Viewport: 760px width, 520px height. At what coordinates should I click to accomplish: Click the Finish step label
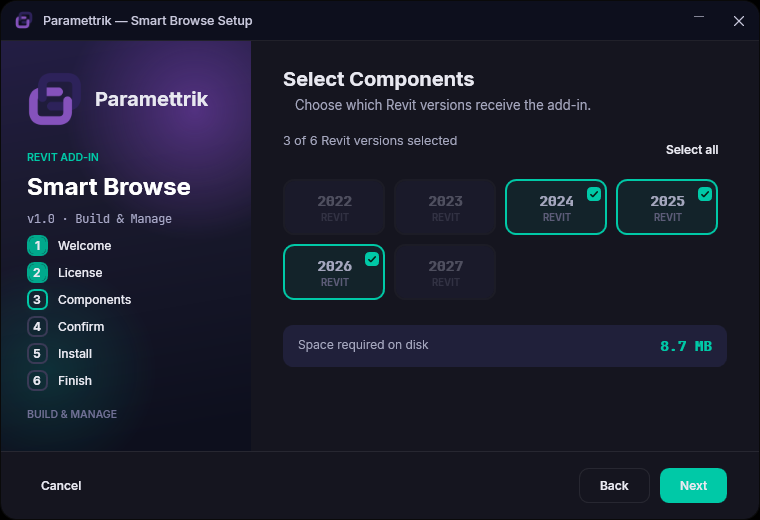pos(75,380)
